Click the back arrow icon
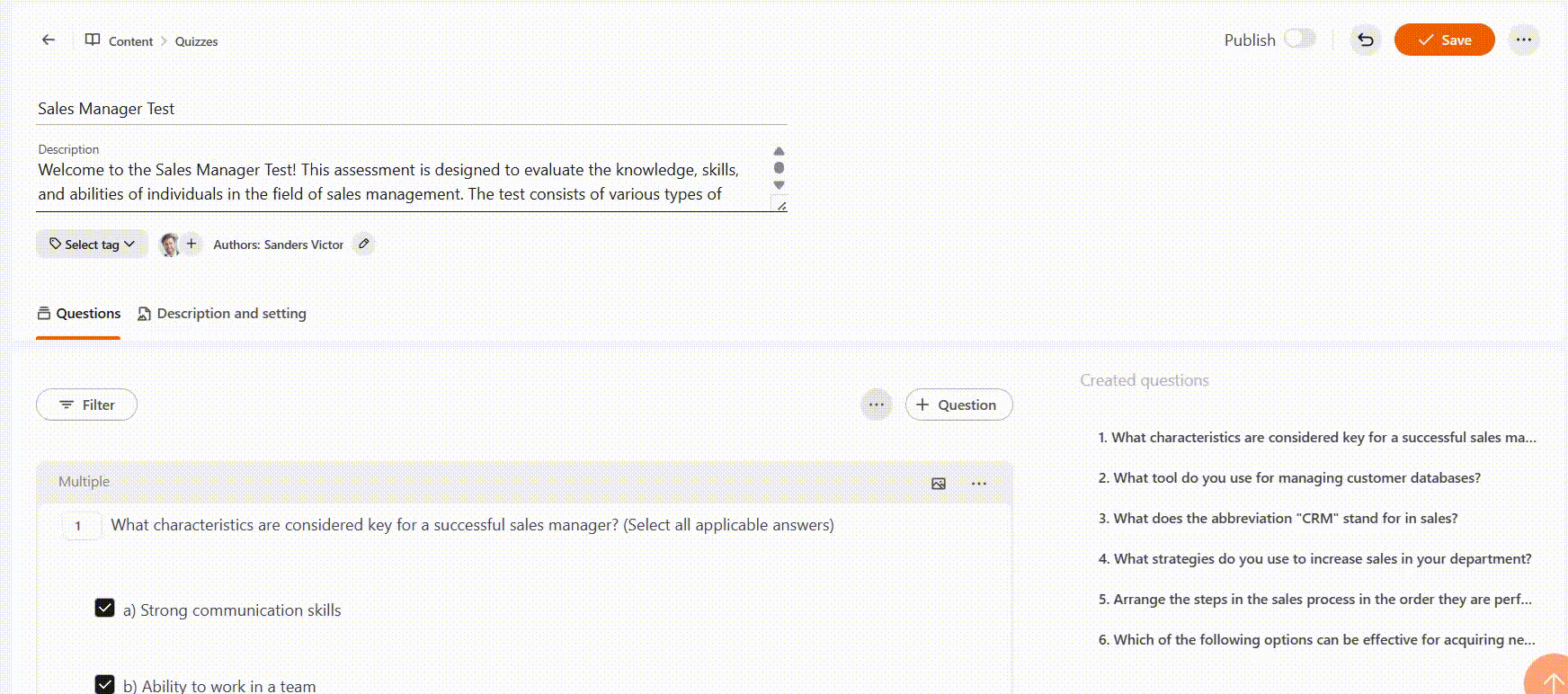Viewport: 1568px width, 694px height. 49,40
